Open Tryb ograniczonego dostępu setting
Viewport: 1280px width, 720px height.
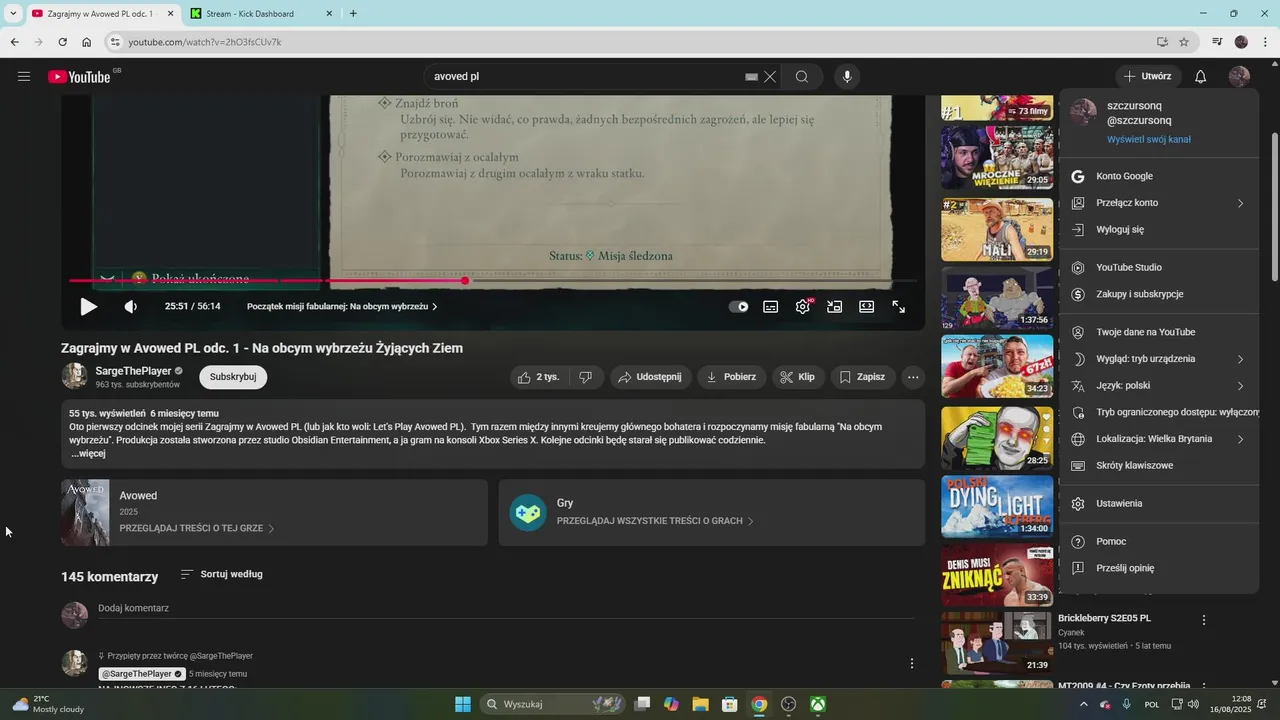(x=1159, y=412)
